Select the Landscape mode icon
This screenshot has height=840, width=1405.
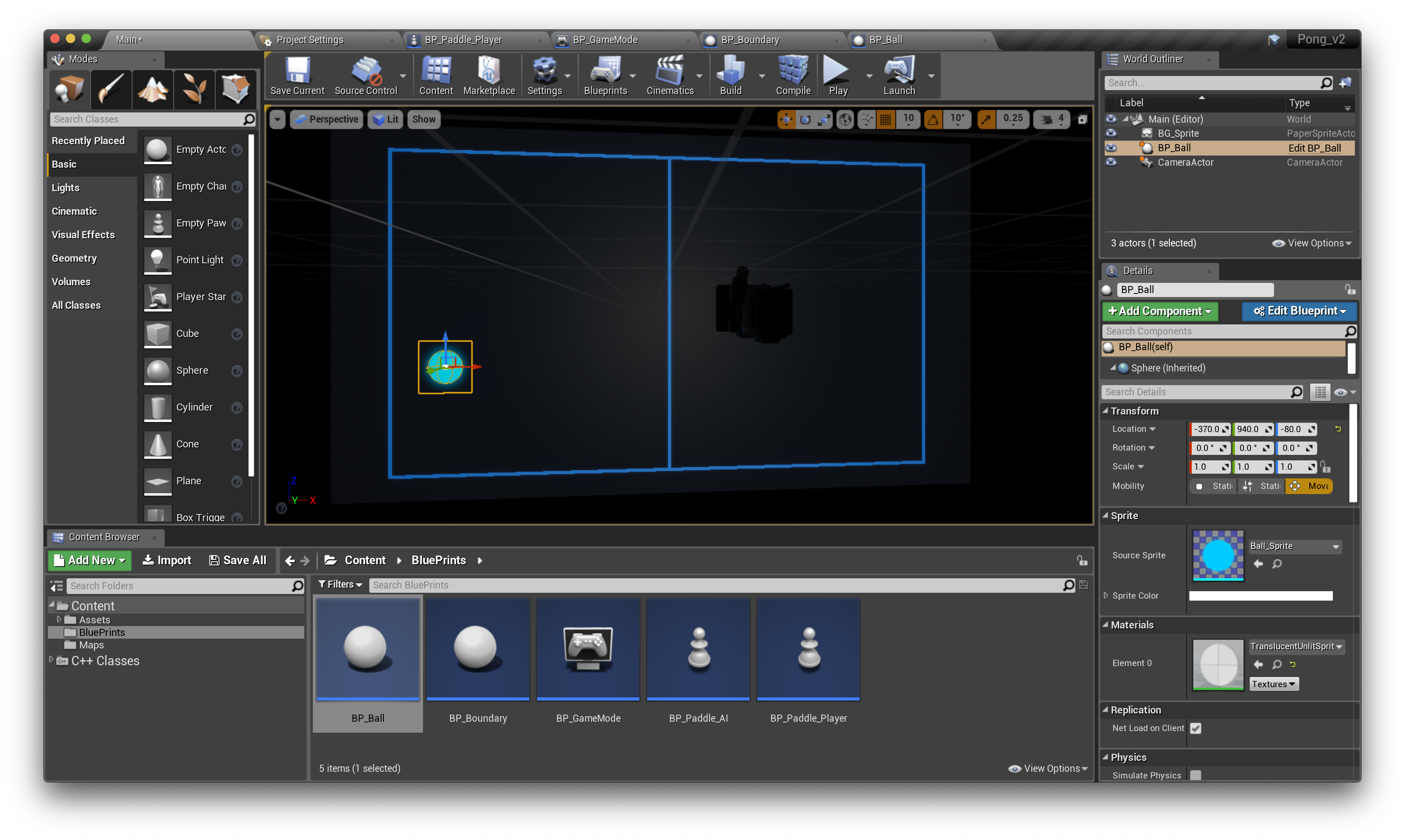point(152,89)
